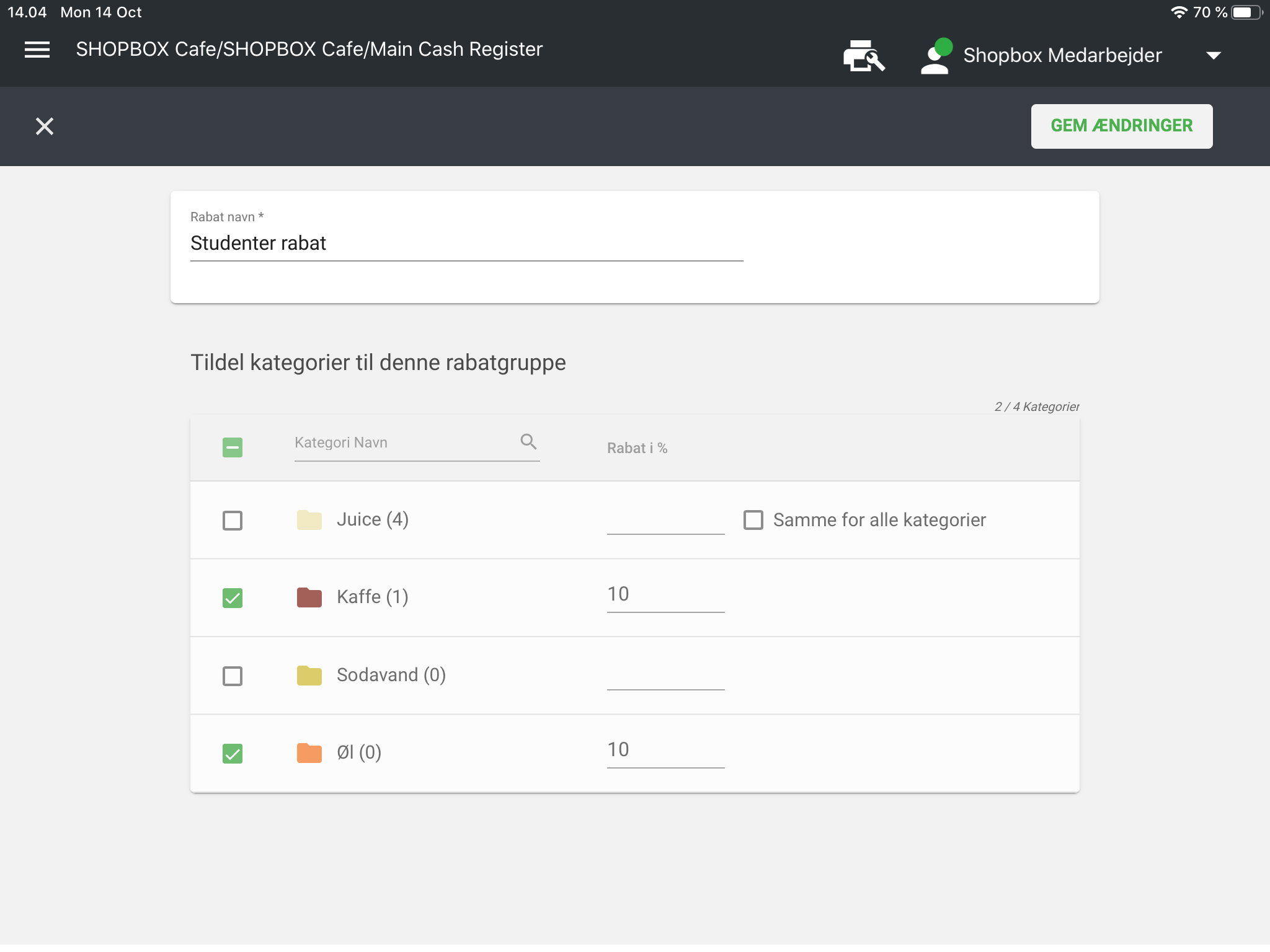Viewport: 1270px width, 952px height.
Task: Open the hamburger navigation menu
Action: point(37,50)
